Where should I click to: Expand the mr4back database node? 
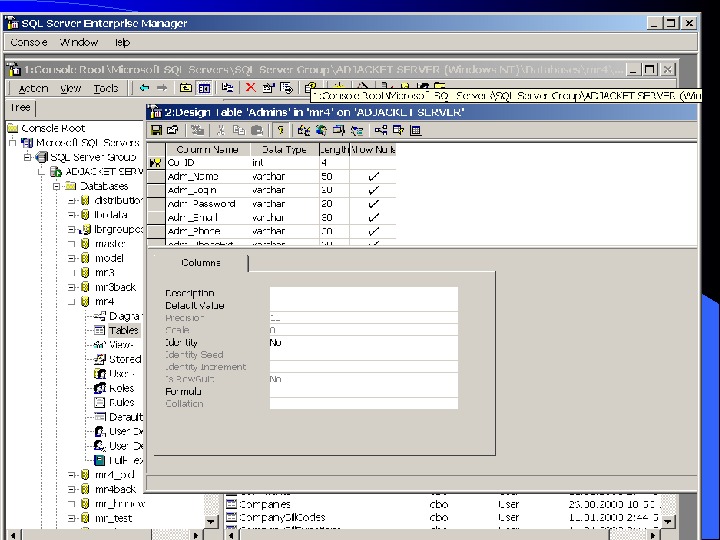coord(71,489)
